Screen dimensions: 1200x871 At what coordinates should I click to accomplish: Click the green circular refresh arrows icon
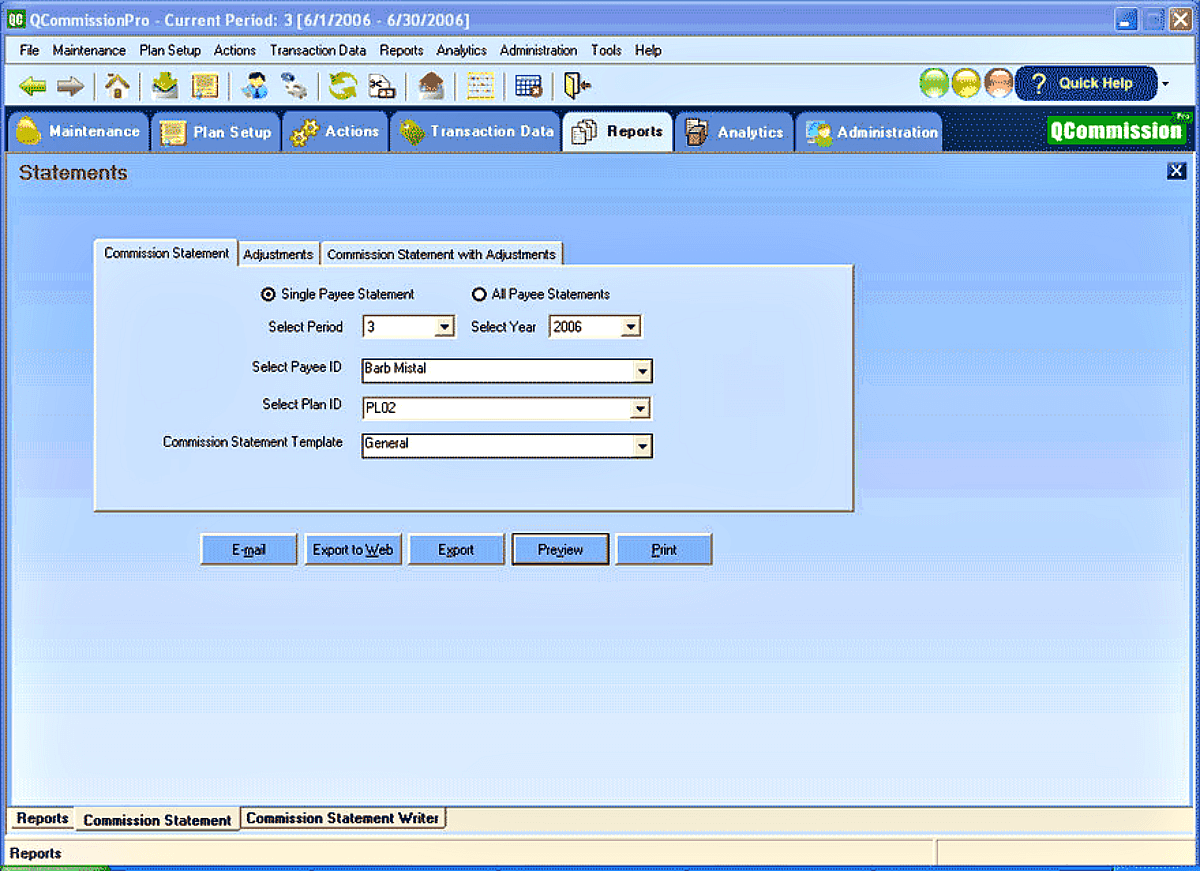[x=343, y=86]
